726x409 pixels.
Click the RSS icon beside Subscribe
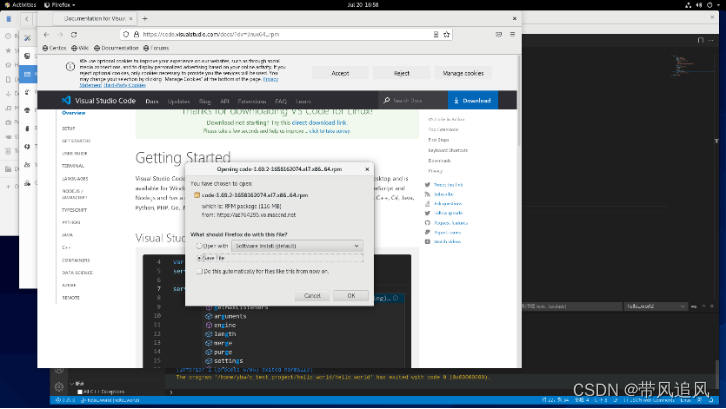[427, 194]
